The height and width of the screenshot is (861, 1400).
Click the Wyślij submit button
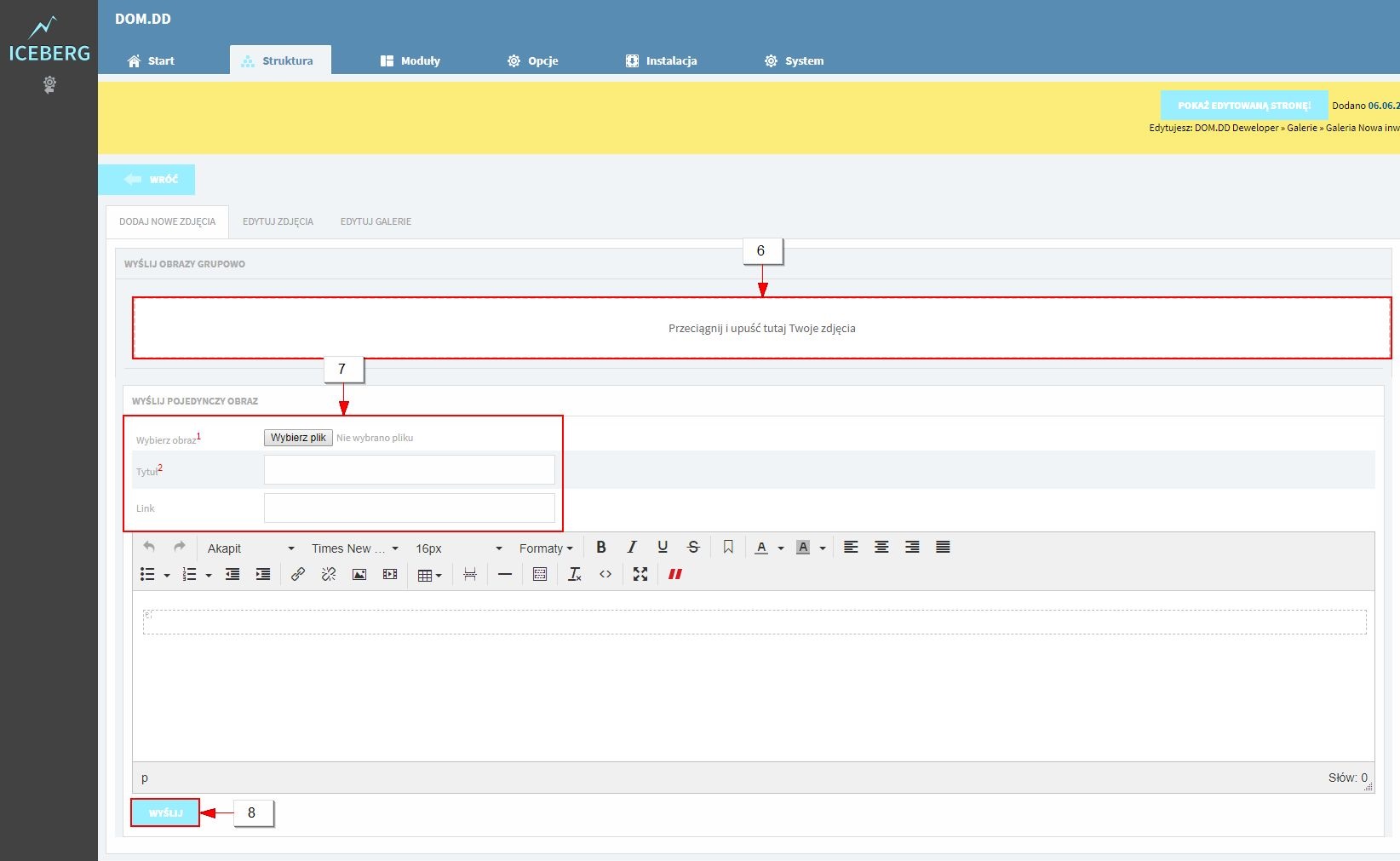click(x=165, y=813)
